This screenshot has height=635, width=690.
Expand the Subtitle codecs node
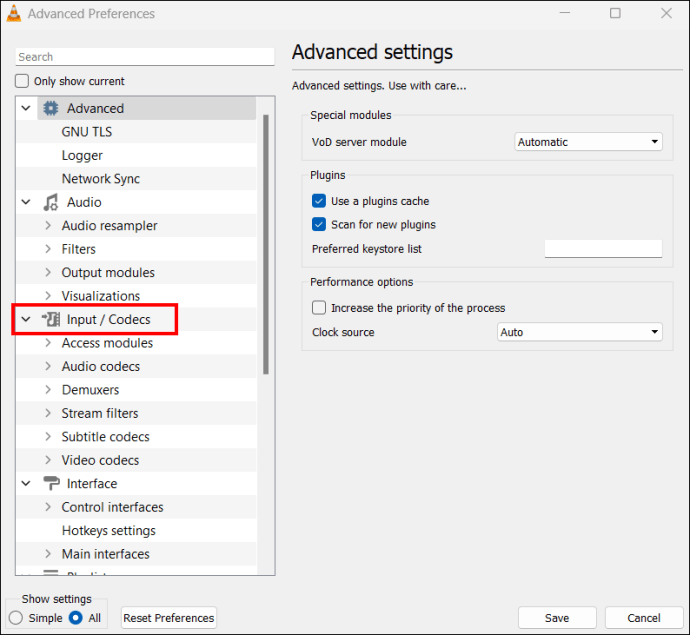(48, 436)
